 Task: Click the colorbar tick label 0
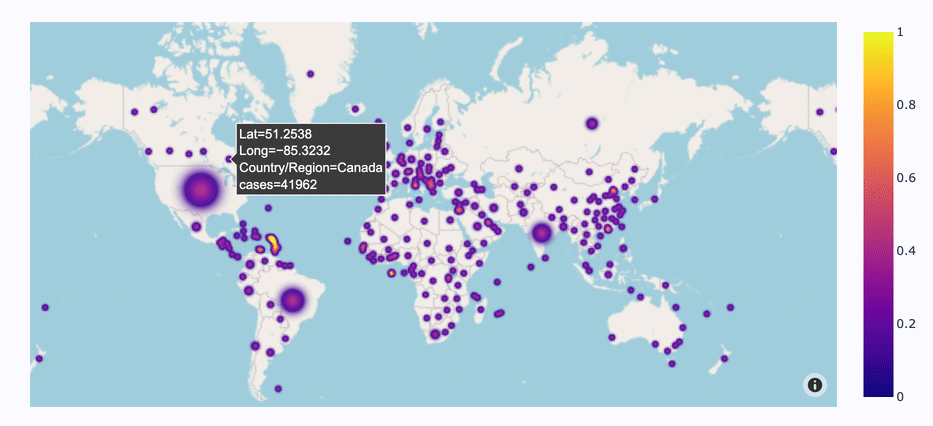pos(900,397)
